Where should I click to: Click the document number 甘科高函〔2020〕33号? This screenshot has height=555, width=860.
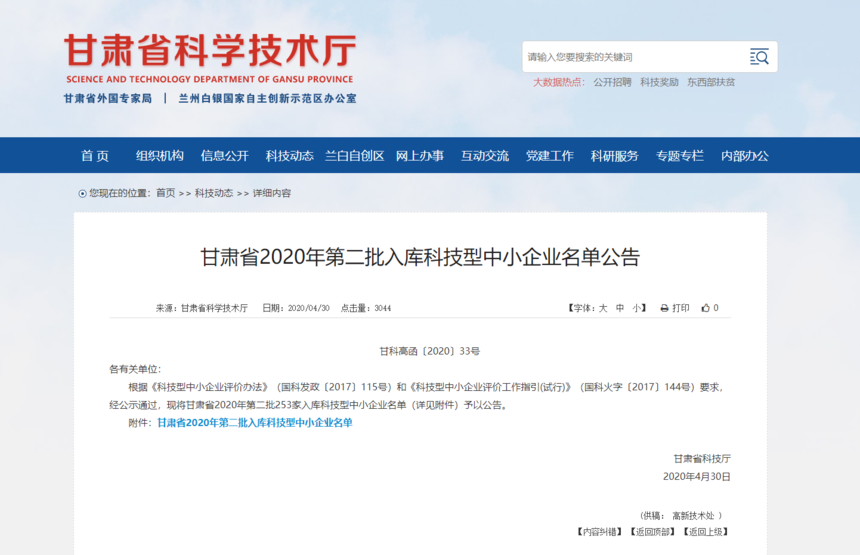coord(429,351)
